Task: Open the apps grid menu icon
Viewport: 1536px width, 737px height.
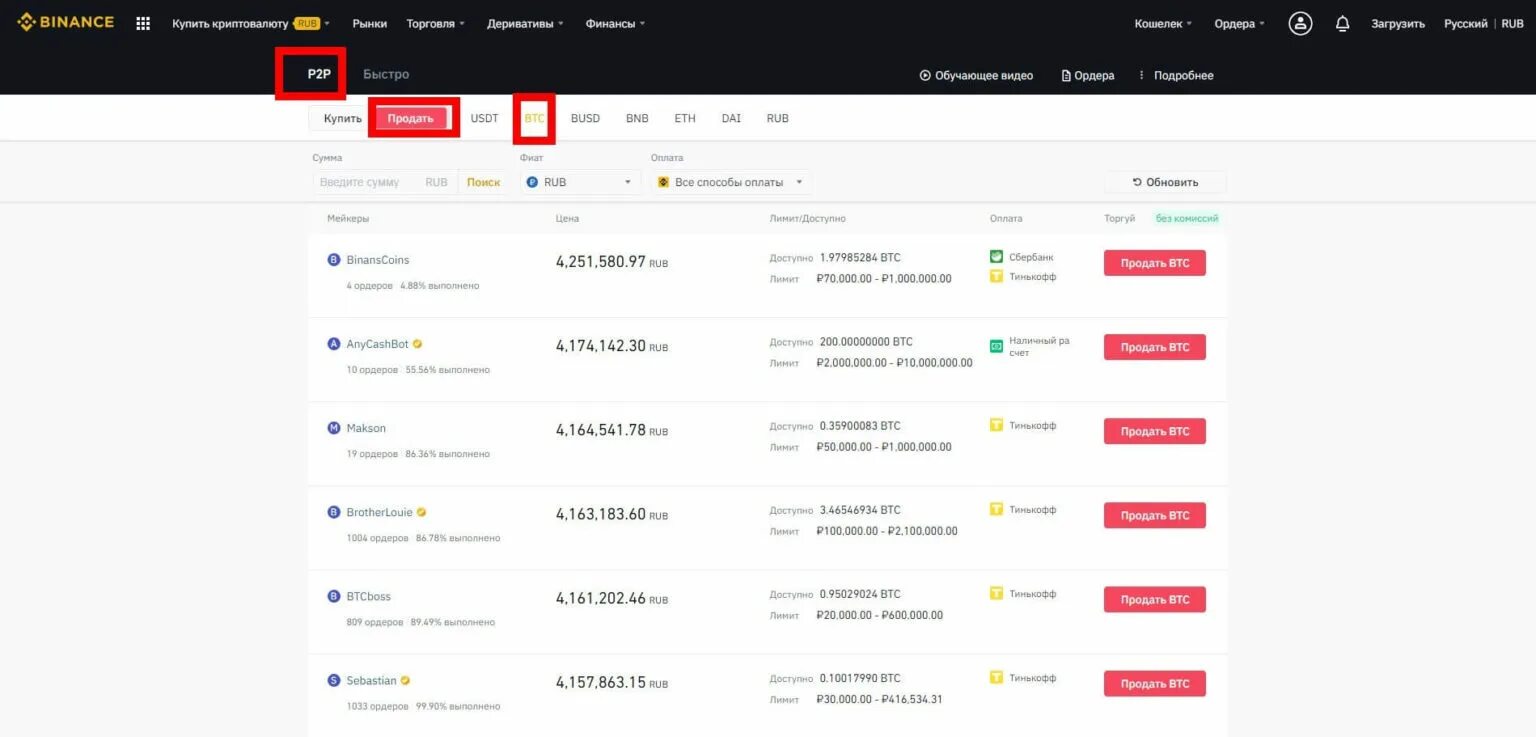Action: click(x=143, y=23)
